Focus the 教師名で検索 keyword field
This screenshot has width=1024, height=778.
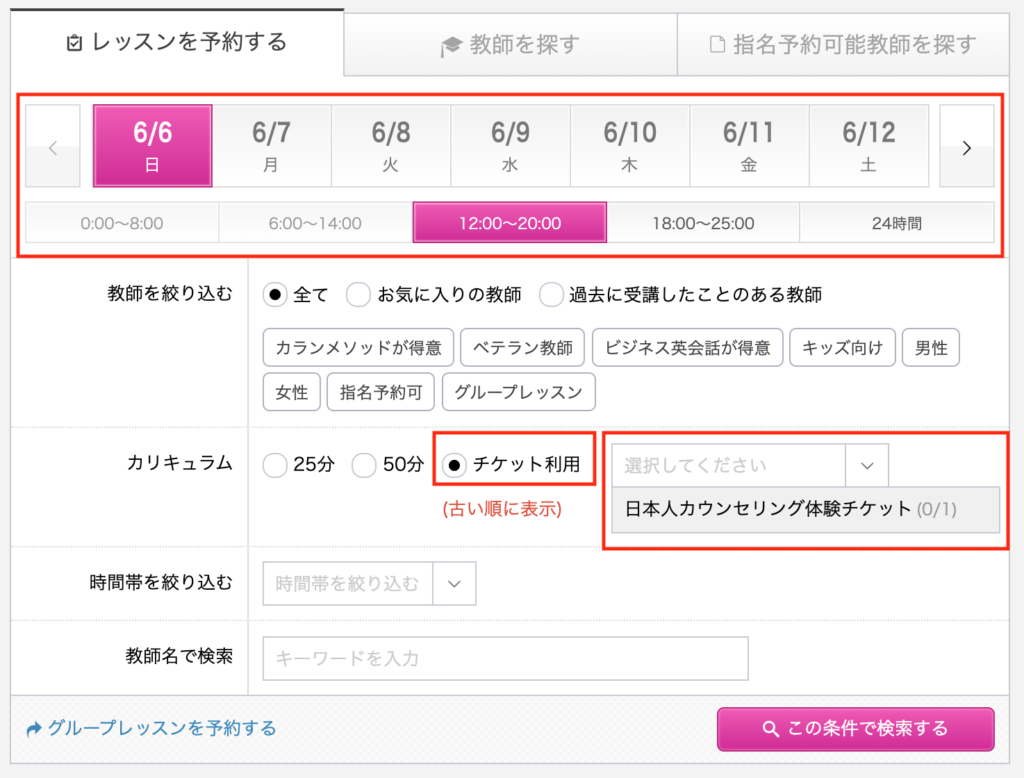505,658
